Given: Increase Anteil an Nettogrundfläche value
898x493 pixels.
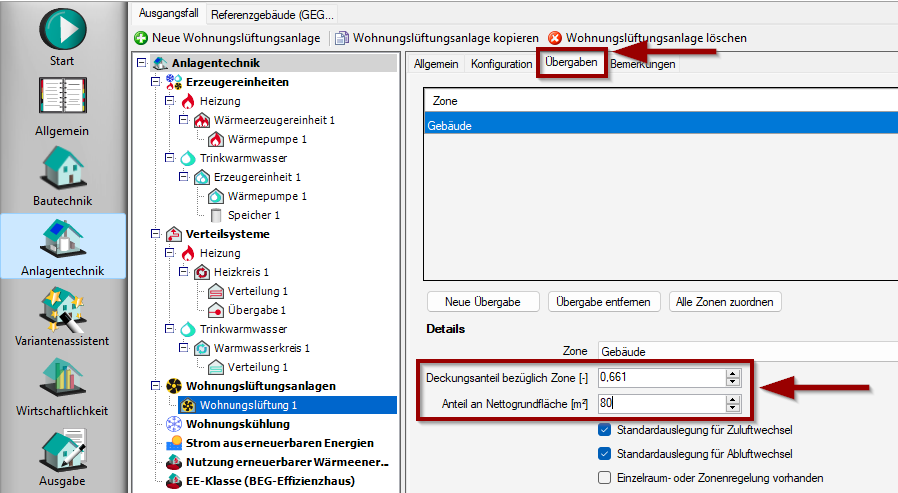Looking at the screenshot, I should pos(732,400).
